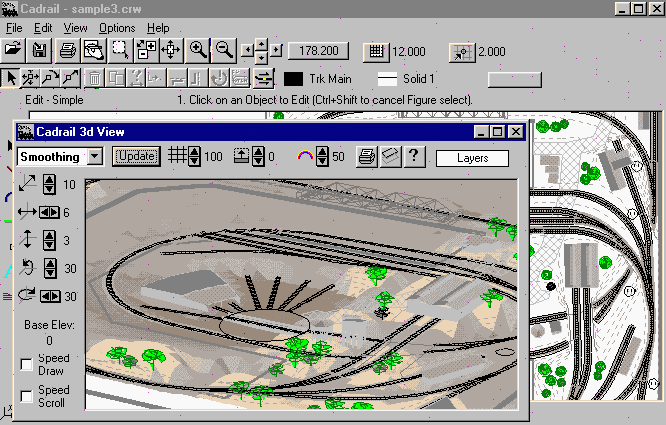The image size is (666, 425).
Task: Click the Open file folder icon
Action: pyautogui.click(x=13, y=51)
